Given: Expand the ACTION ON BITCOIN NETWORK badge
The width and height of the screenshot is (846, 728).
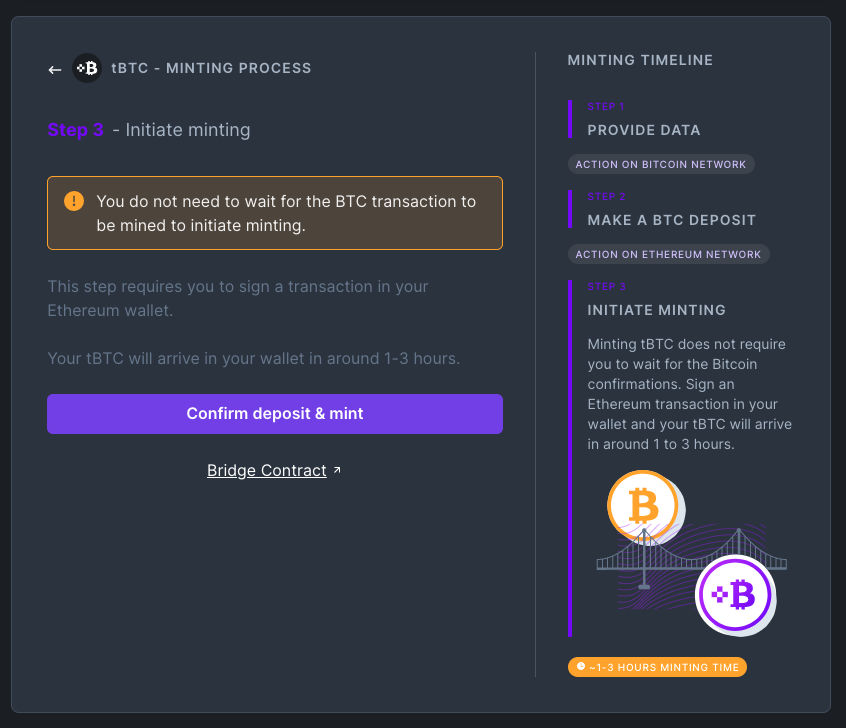Looking at the screenshot, I should pos(661,164).
